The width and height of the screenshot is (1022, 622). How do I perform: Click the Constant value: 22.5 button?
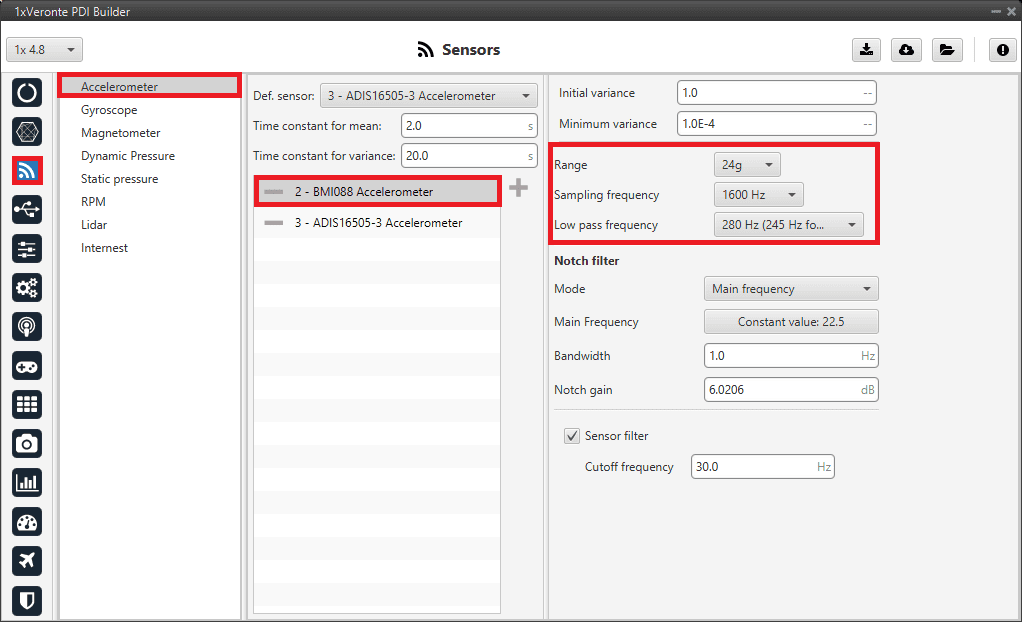click(790, 322)
